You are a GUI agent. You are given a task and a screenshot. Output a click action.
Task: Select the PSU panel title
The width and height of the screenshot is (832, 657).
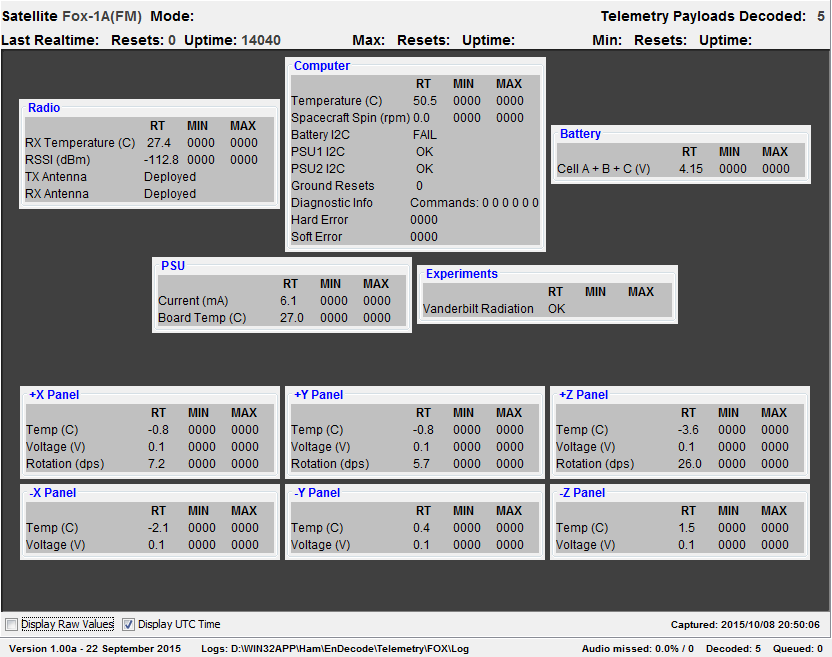pos(173,266)
